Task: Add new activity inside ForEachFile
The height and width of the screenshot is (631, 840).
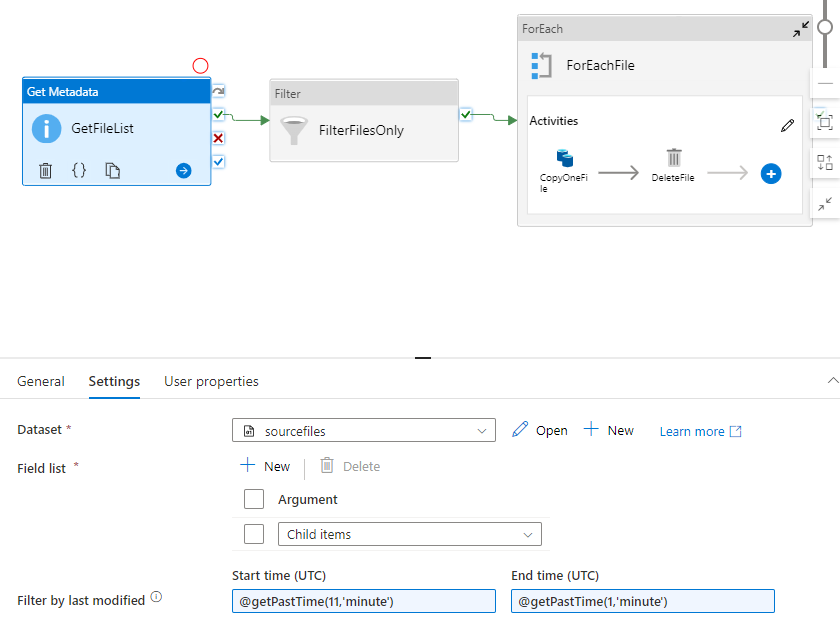Action: pos(770,173)
